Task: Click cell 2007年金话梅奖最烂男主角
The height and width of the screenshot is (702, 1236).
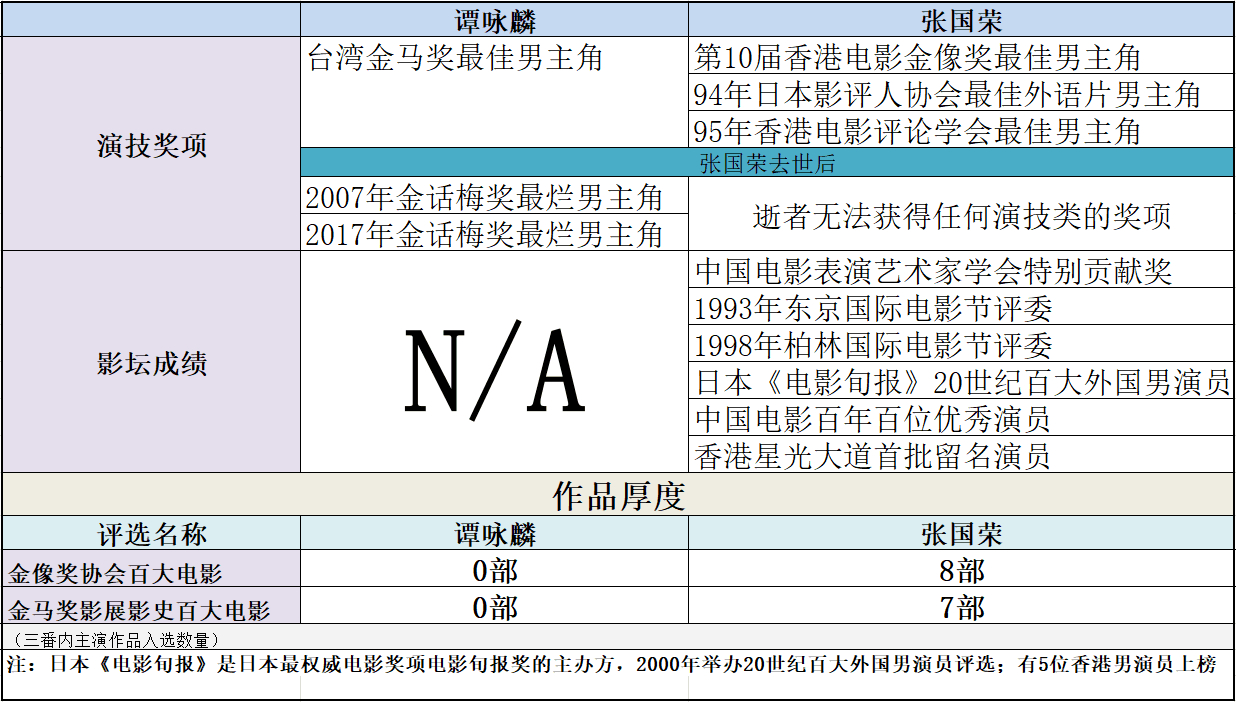Action: (x=495, y=196)
